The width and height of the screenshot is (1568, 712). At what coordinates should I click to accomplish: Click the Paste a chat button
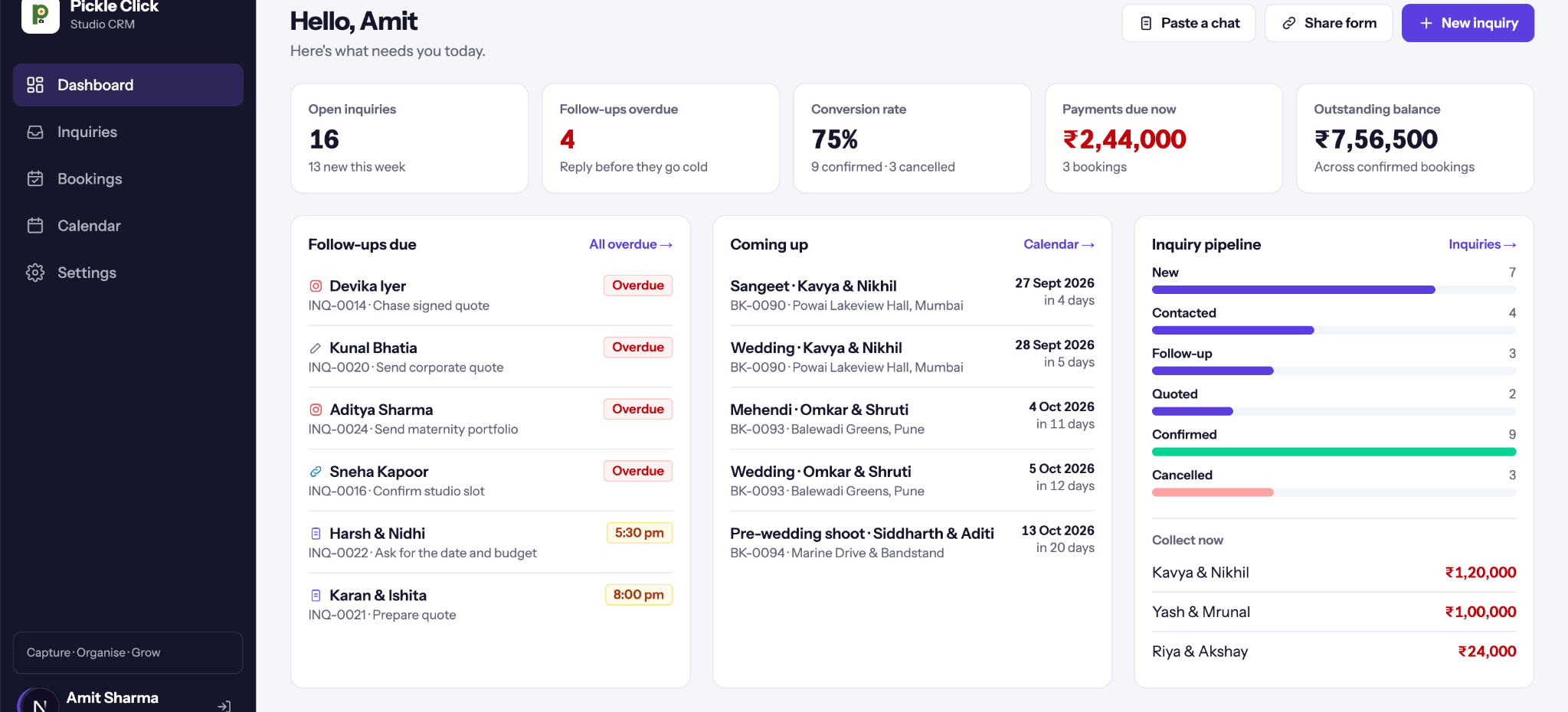pyautogui.click(x=1189, y=23)
